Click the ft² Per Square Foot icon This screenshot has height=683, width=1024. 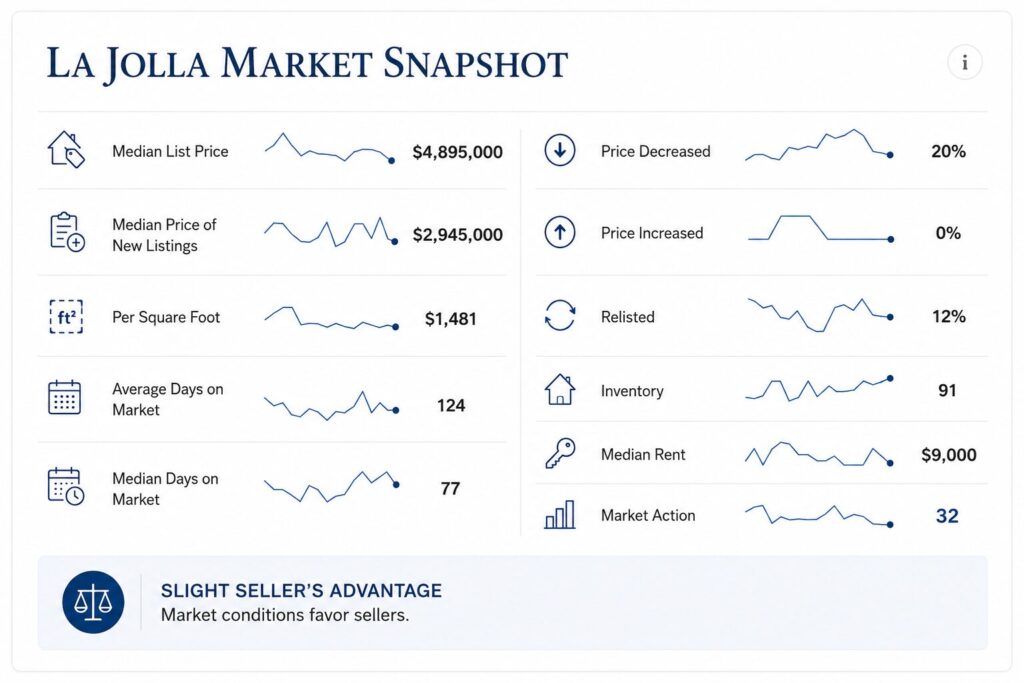(66, 317)
